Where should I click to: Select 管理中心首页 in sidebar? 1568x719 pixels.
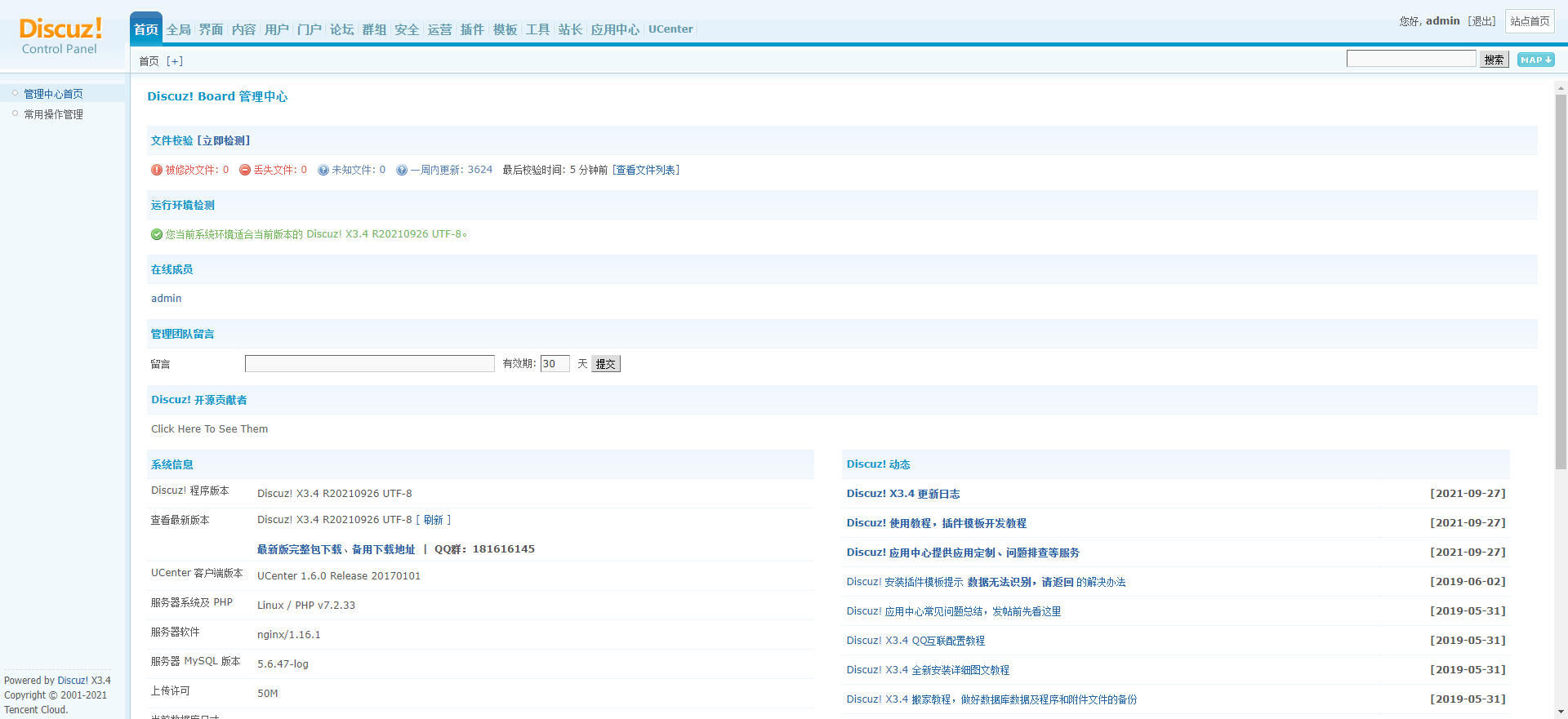tap(53, 94)
